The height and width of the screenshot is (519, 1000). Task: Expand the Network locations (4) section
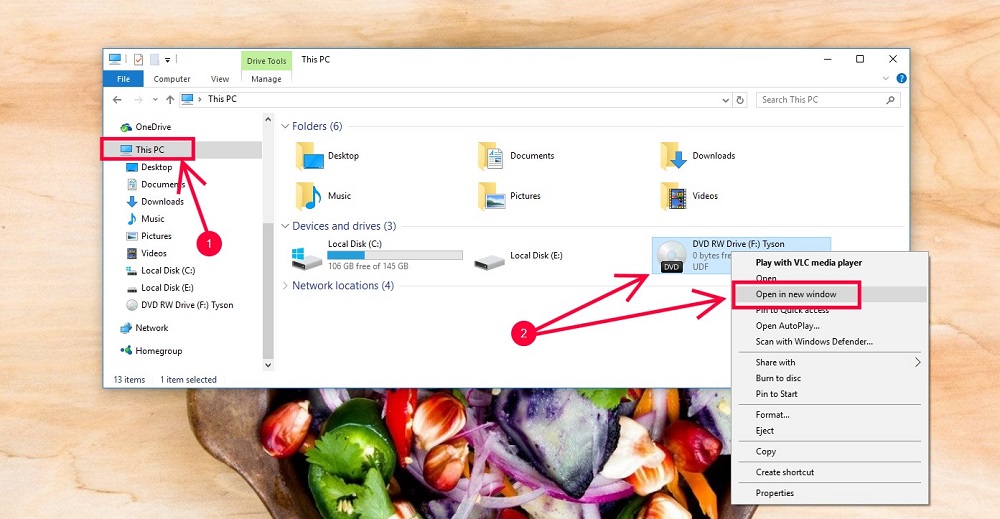285,286
